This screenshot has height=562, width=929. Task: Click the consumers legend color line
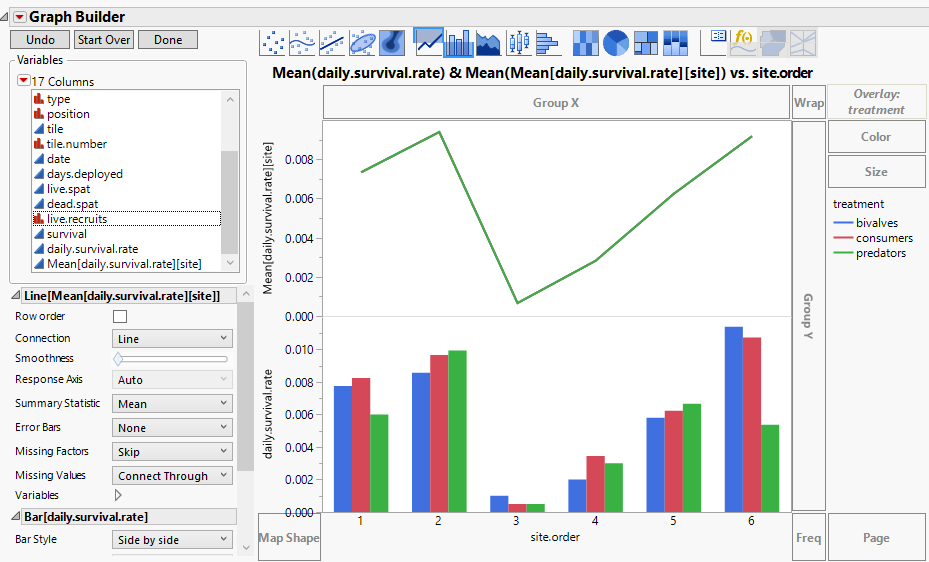pyautogui.click(x=842, y=238)
